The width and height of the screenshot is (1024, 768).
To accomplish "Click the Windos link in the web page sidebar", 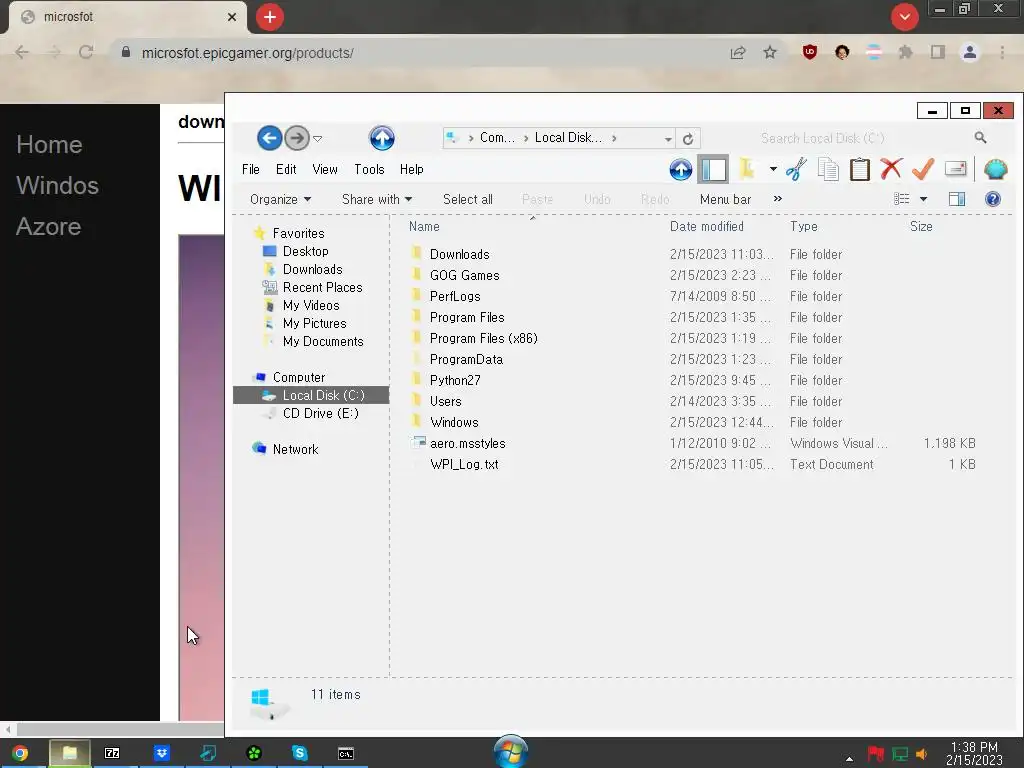I will [x=57, y=185].
